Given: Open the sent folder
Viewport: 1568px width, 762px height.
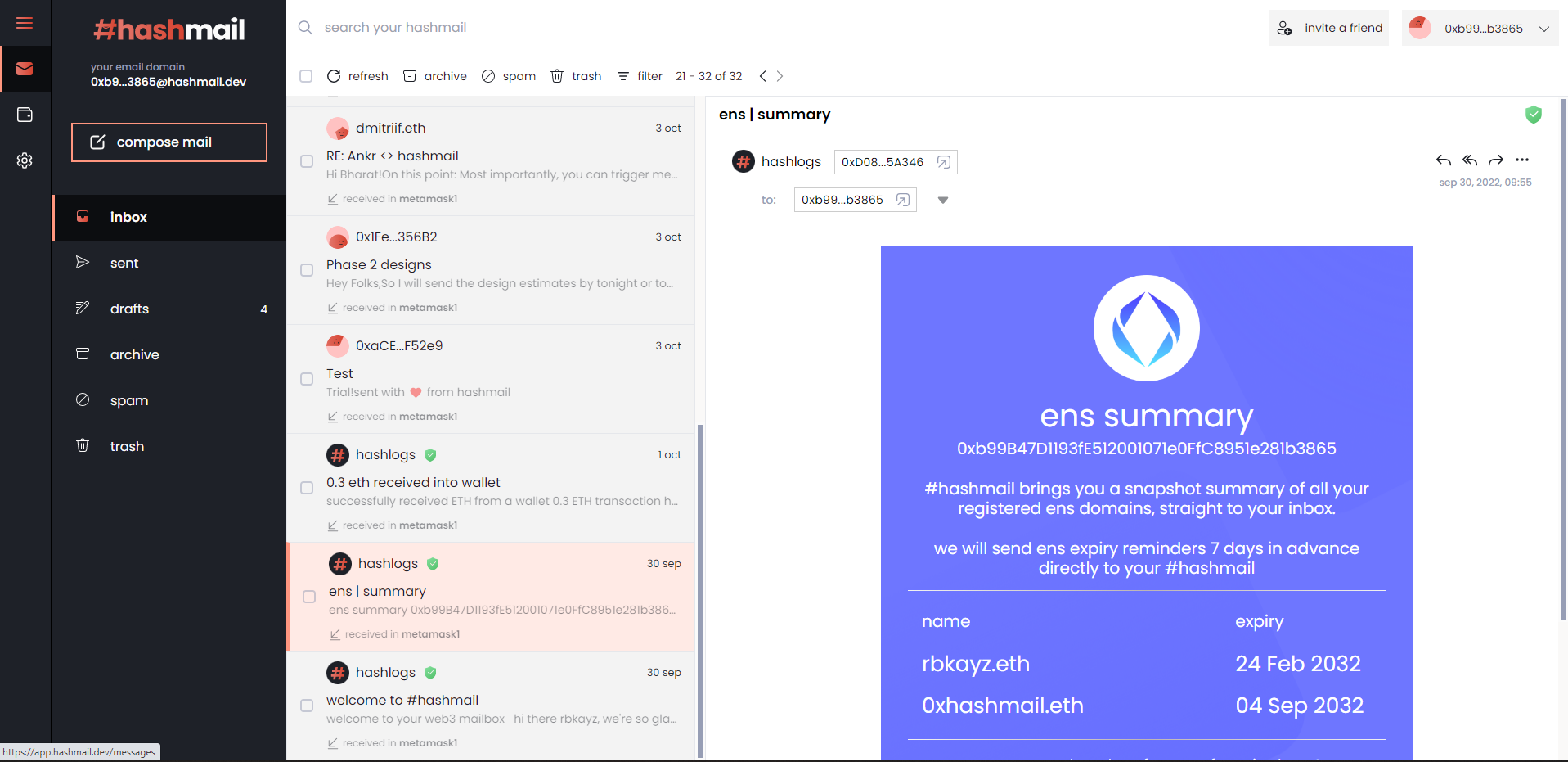Looking at the screenshot, I should click(x=169, y=264).
